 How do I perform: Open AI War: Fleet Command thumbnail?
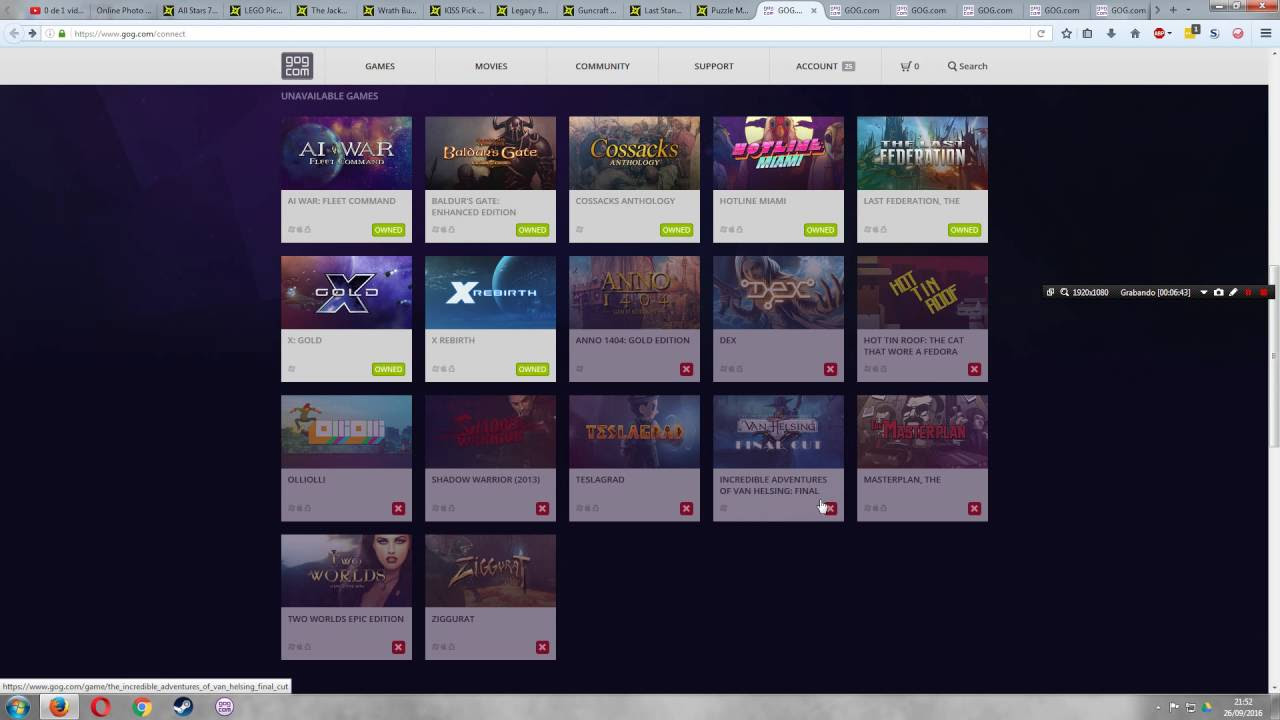click(x=346, y=153)
